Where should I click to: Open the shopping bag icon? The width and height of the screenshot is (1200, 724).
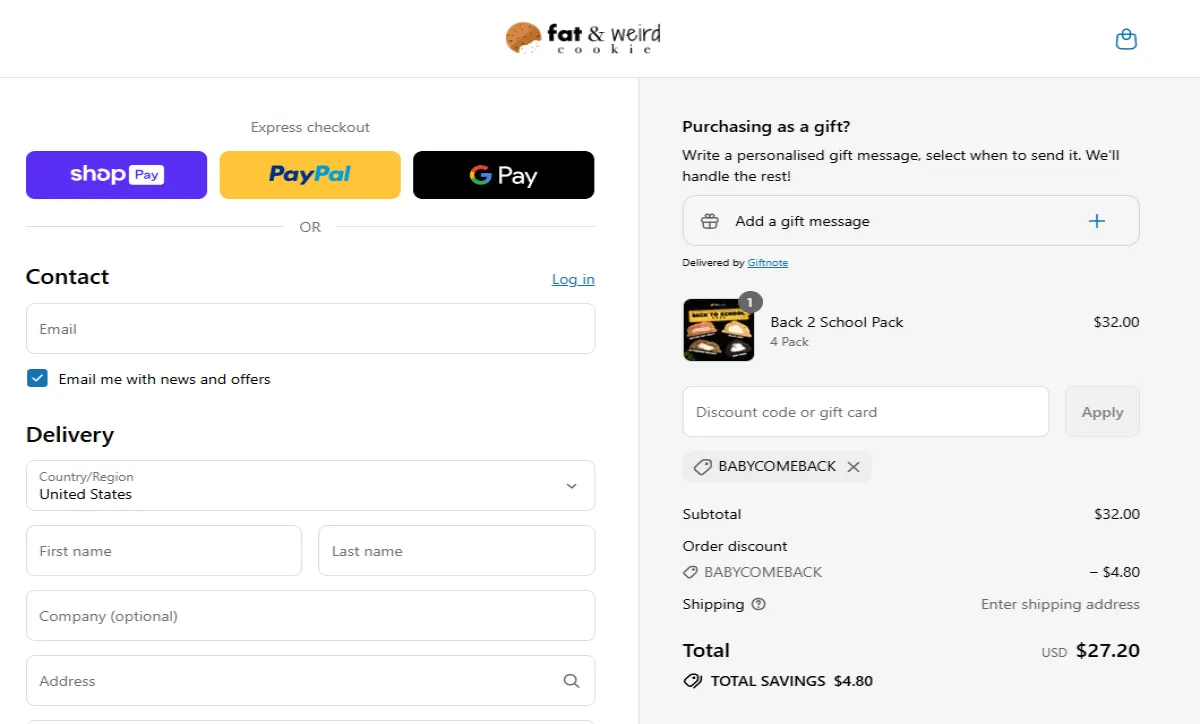(1126, 38)
